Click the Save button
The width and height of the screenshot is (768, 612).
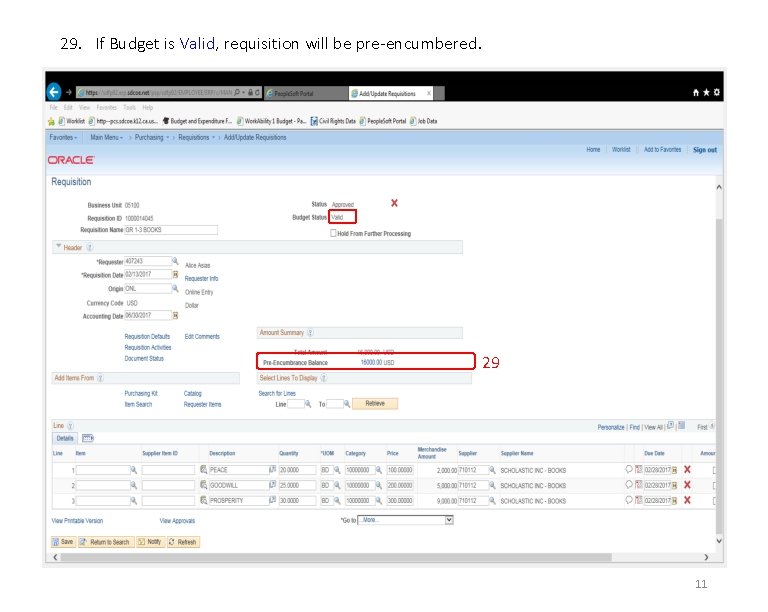click(63, 542)
